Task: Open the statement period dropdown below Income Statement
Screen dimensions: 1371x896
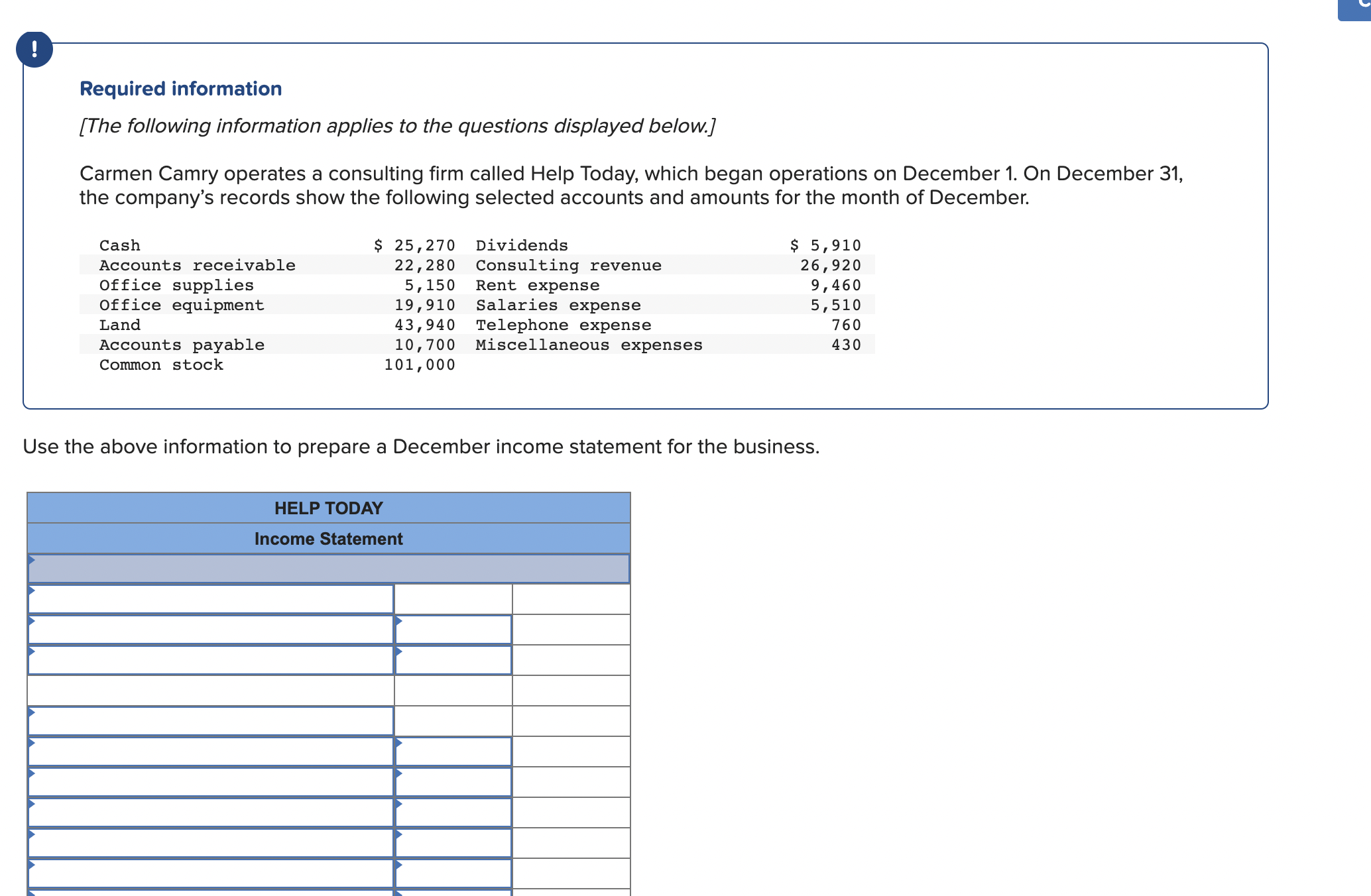Action: [x=328, y=569]
